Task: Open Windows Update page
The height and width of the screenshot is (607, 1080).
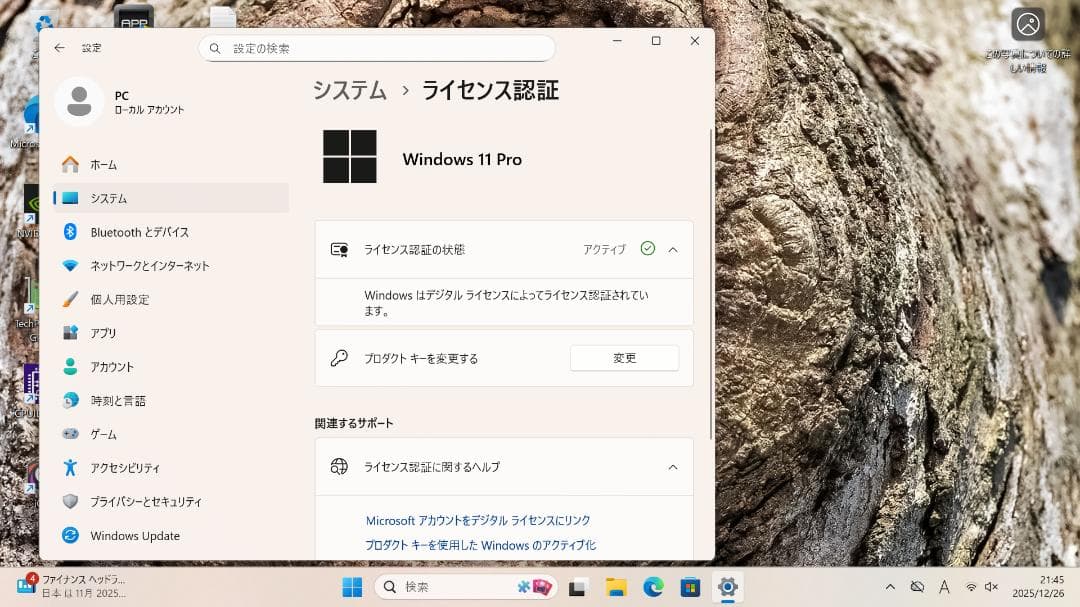Action: pyautogui.click(x=134, y=536)
